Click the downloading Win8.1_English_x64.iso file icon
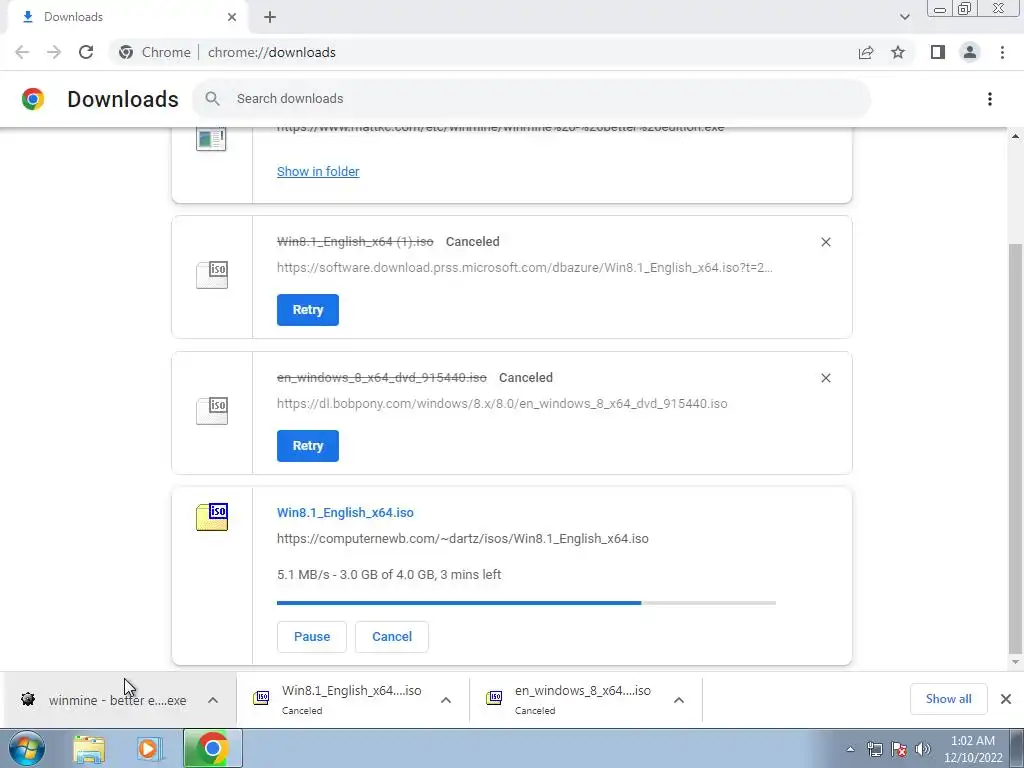Viewport: 1024px width, 768px height. (212, 517)
